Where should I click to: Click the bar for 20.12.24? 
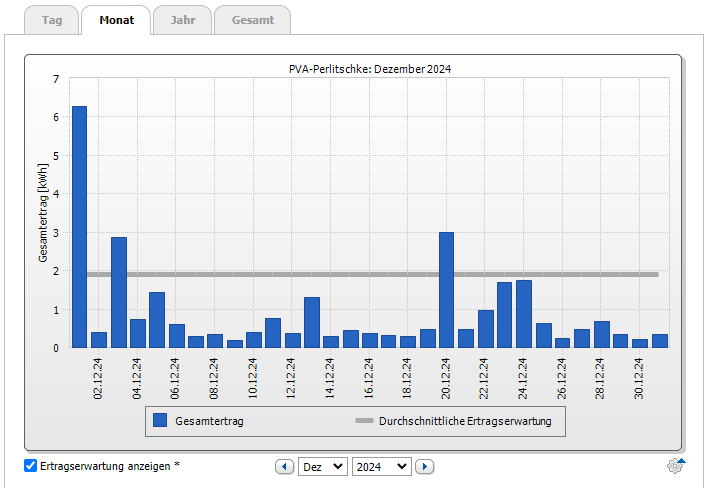click(x=446, y=290)
